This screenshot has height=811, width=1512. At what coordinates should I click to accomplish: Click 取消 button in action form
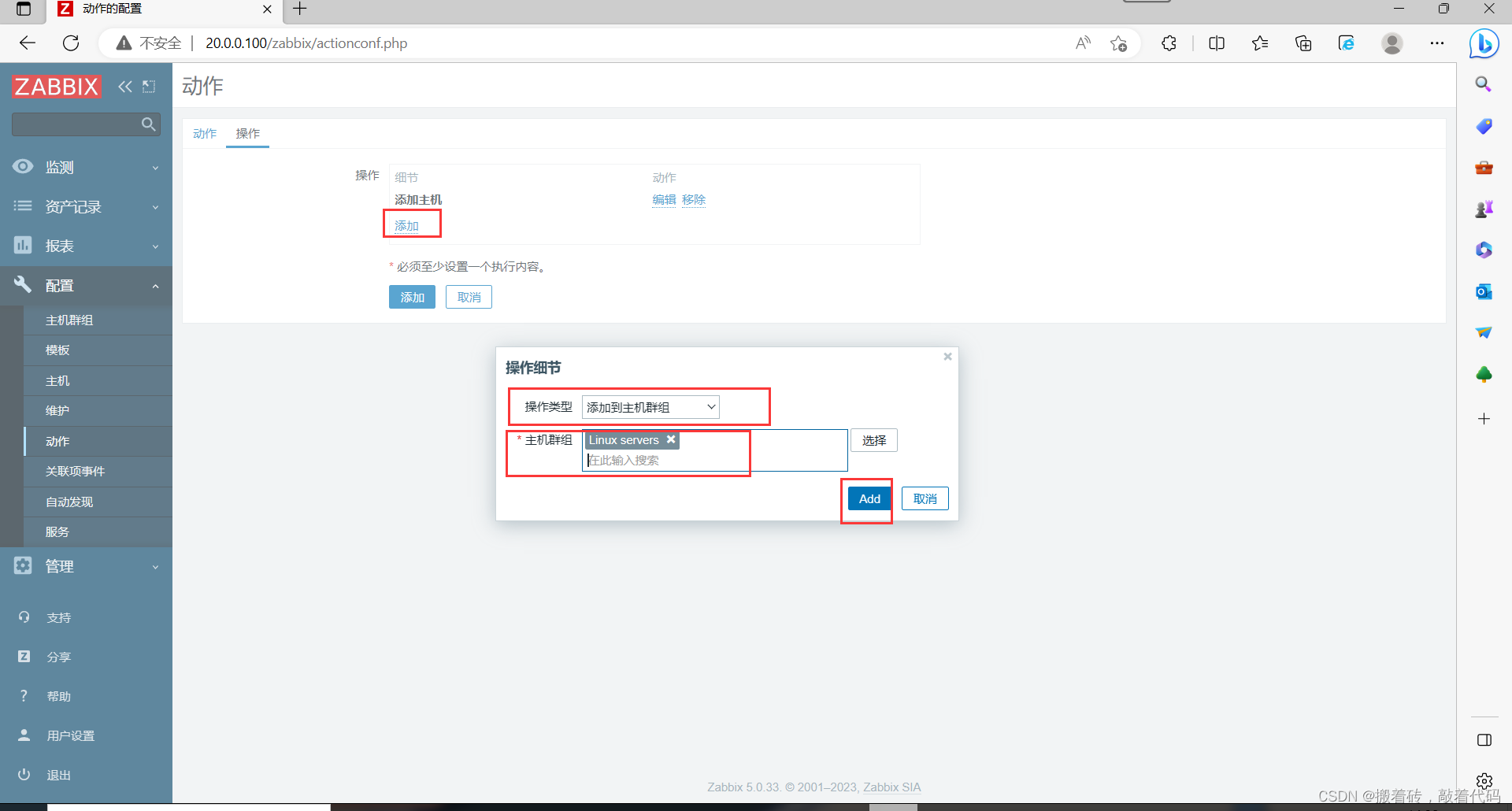[x=469, y=297]
